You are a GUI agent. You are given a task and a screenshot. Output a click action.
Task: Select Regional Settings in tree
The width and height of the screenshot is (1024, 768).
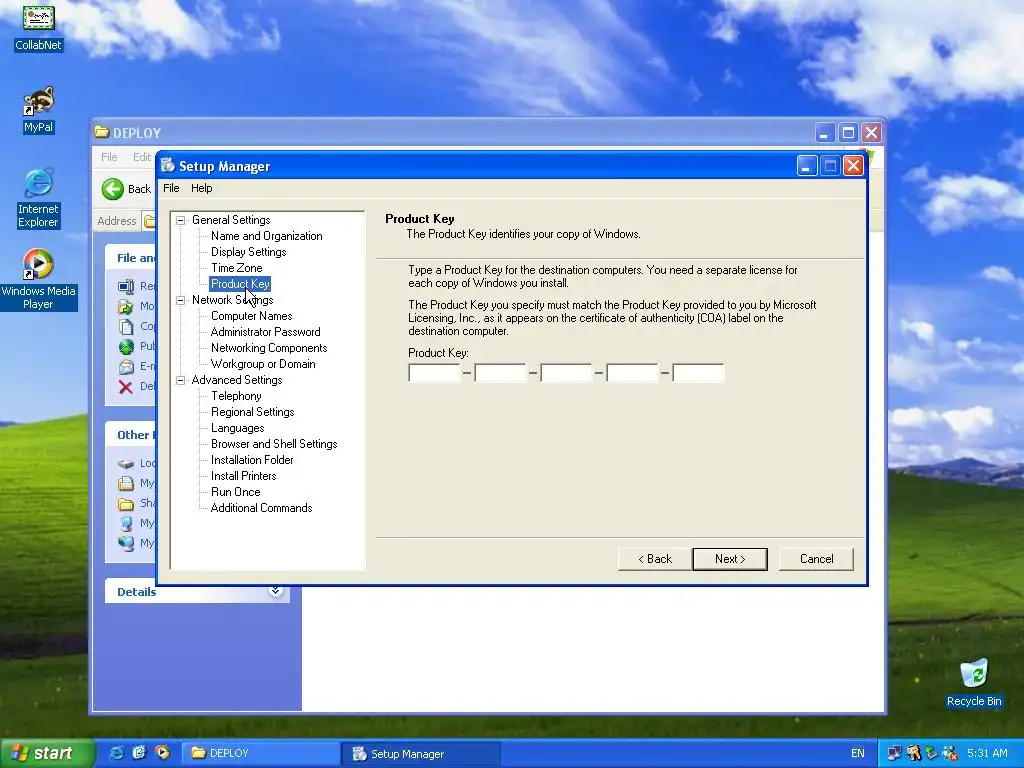[x=252, y=412]
